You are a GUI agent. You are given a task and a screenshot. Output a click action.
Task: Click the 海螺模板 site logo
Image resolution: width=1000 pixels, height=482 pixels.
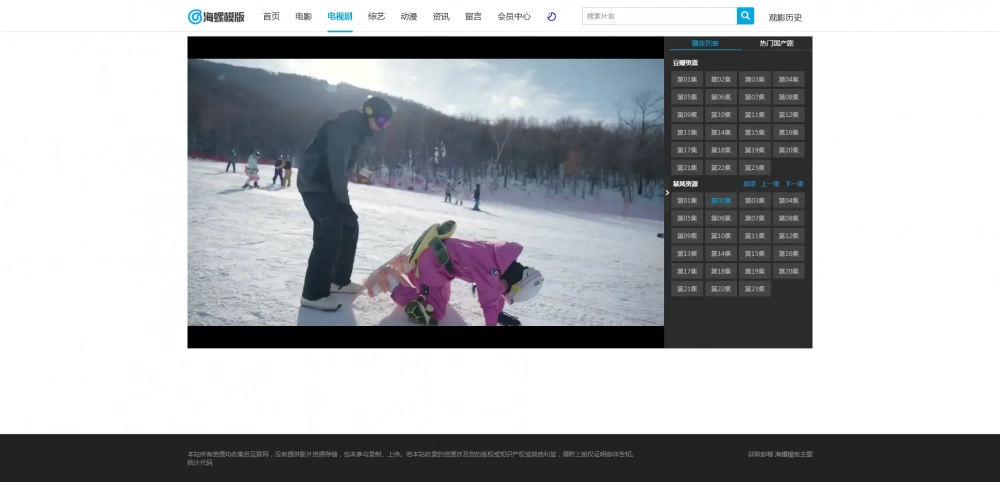[216, 16]
